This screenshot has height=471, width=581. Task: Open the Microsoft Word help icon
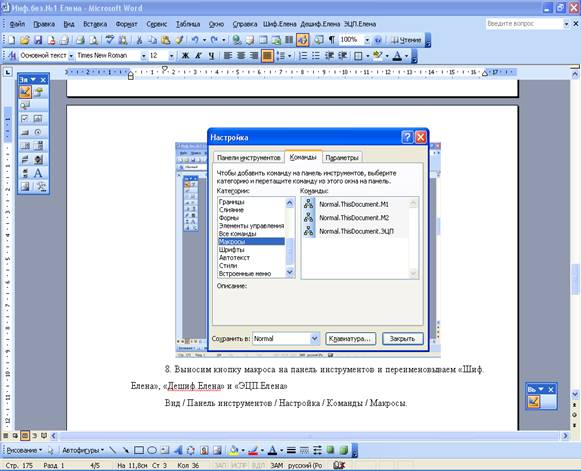[378, 40]
